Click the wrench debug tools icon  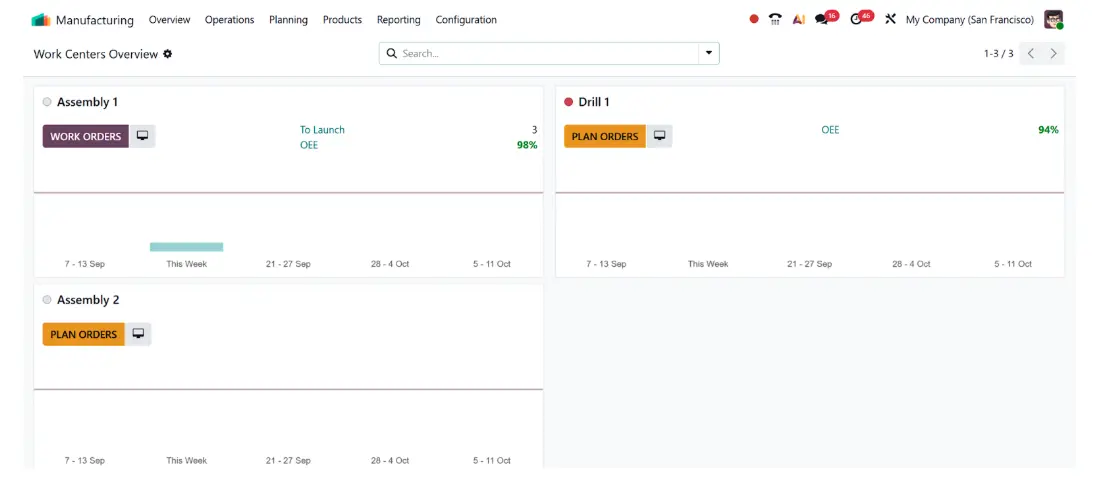[x=890, y=20]
